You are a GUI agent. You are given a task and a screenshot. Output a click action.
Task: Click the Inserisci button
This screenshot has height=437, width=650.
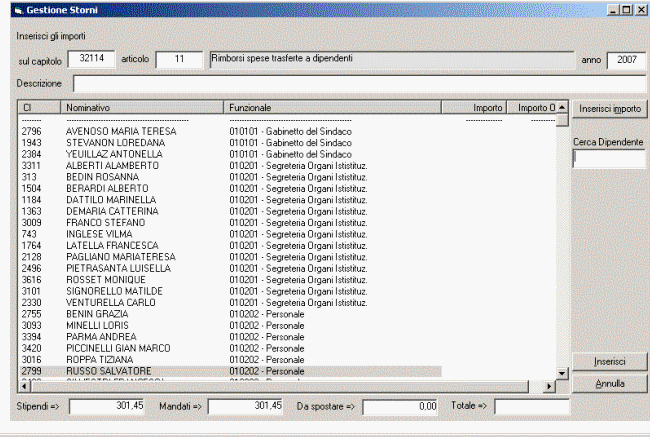click(609, 361)
